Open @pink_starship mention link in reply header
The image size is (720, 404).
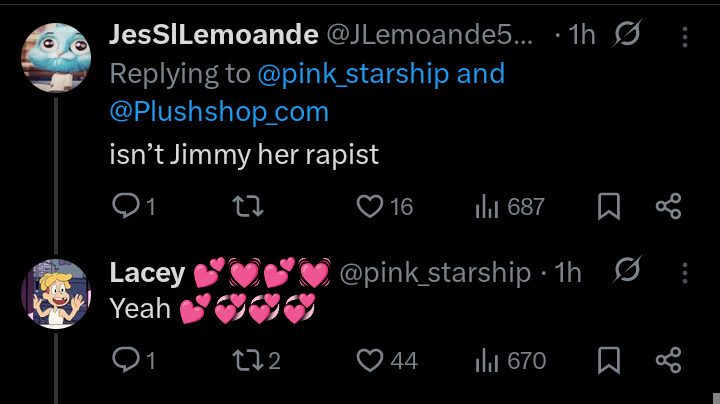point(353,73)
